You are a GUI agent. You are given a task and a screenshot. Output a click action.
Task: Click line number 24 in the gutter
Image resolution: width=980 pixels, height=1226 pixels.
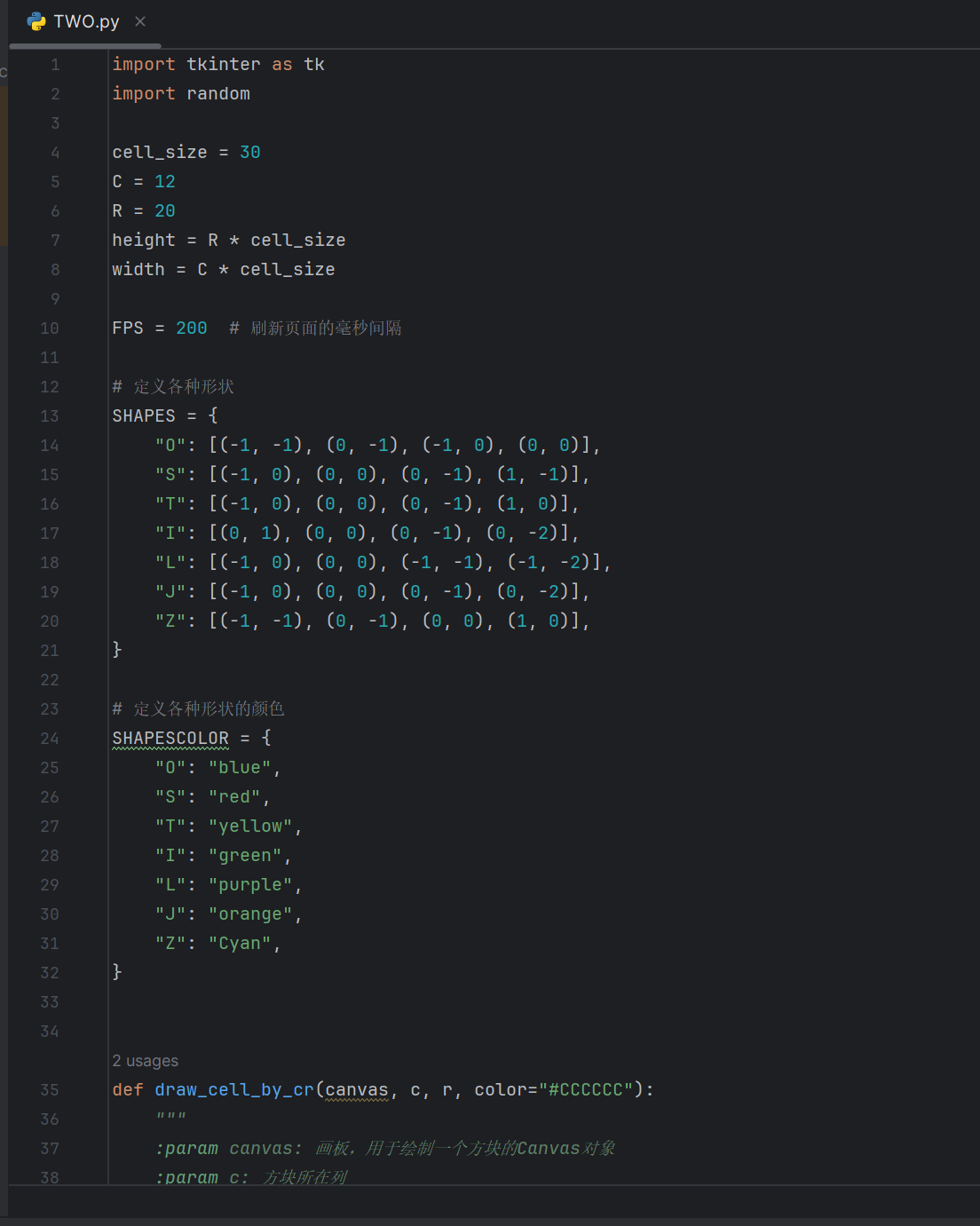pos(50,739)
